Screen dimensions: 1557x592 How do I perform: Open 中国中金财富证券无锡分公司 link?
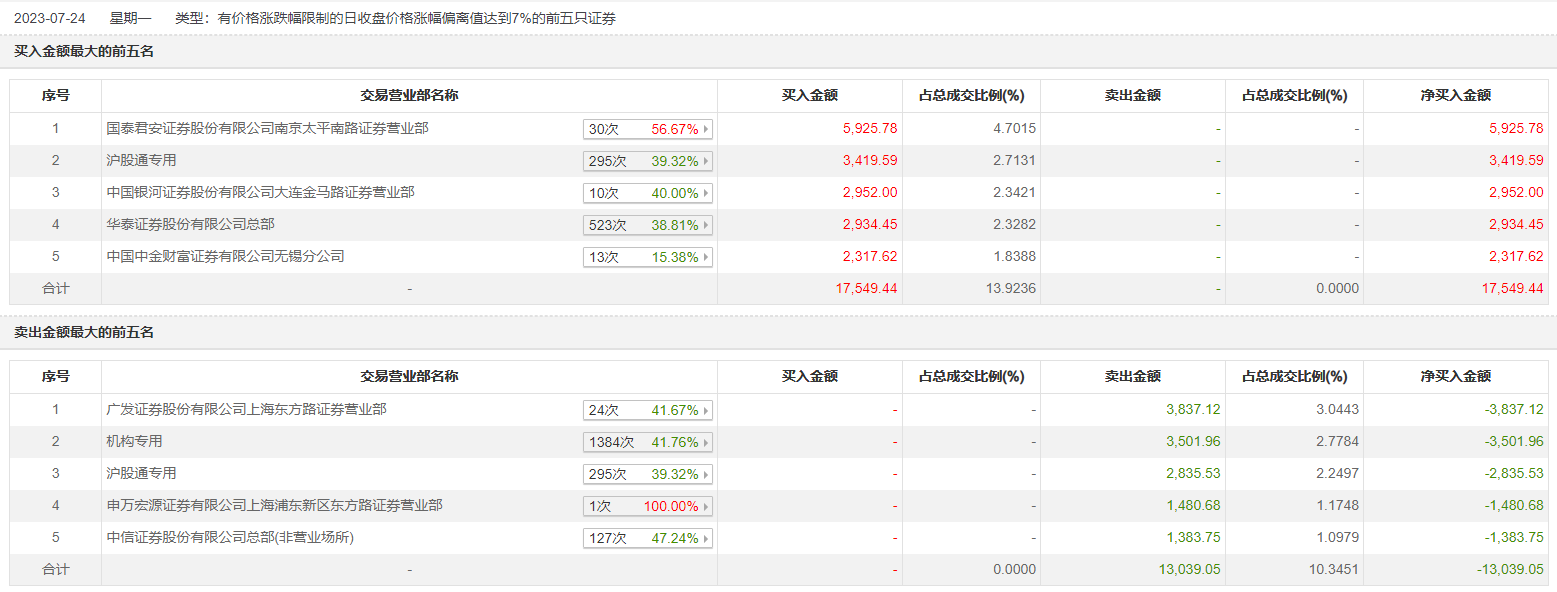tap(225, 256)
